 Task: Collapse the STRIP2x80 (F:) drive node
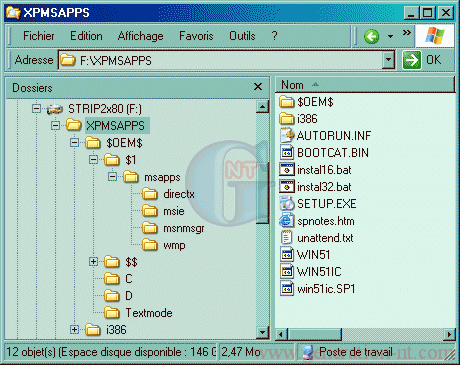coord(36,109)
